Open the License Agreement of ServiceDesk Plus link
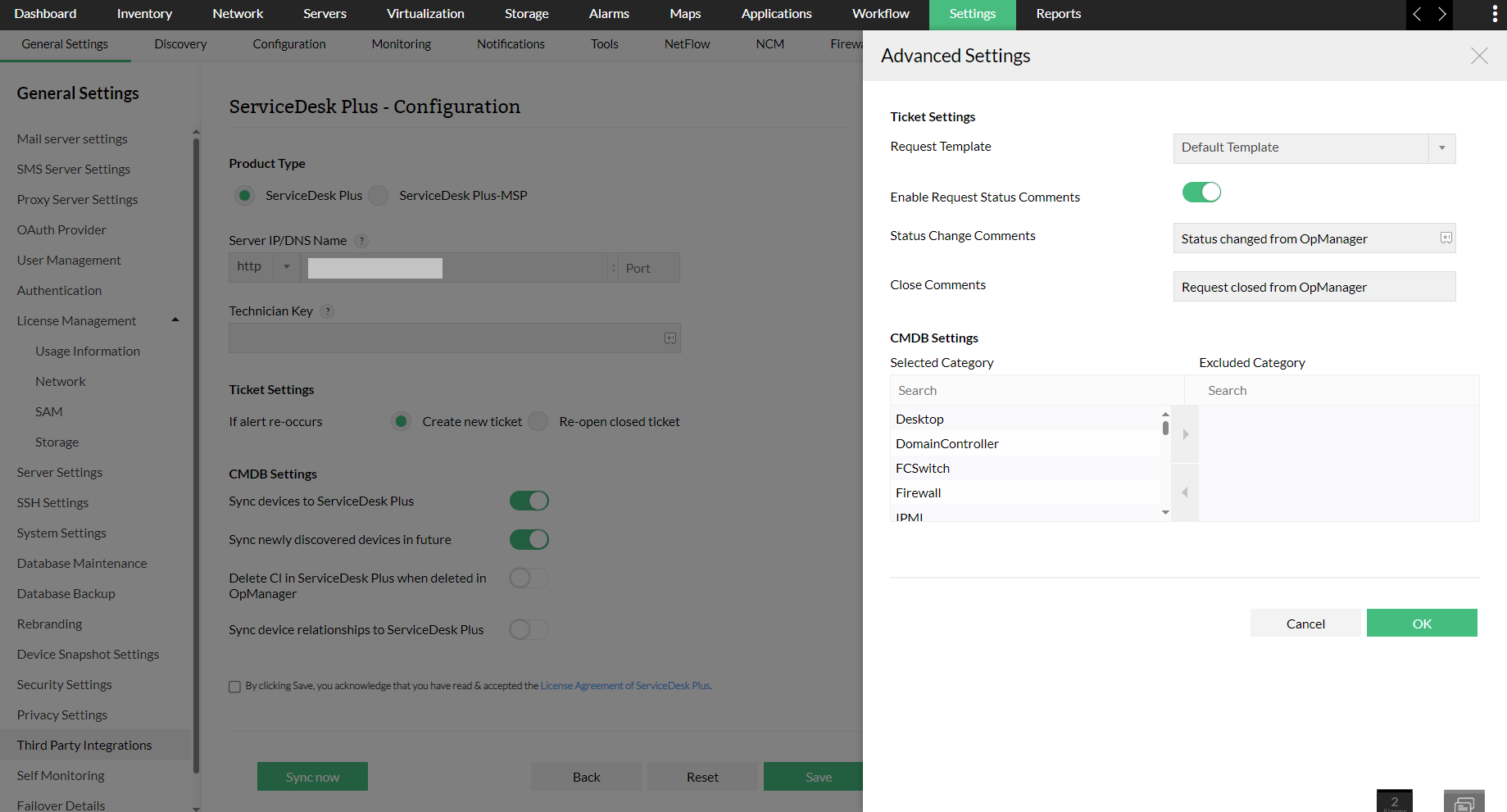The width and height of the screenshot is (1507, 812). coord(624,686)
